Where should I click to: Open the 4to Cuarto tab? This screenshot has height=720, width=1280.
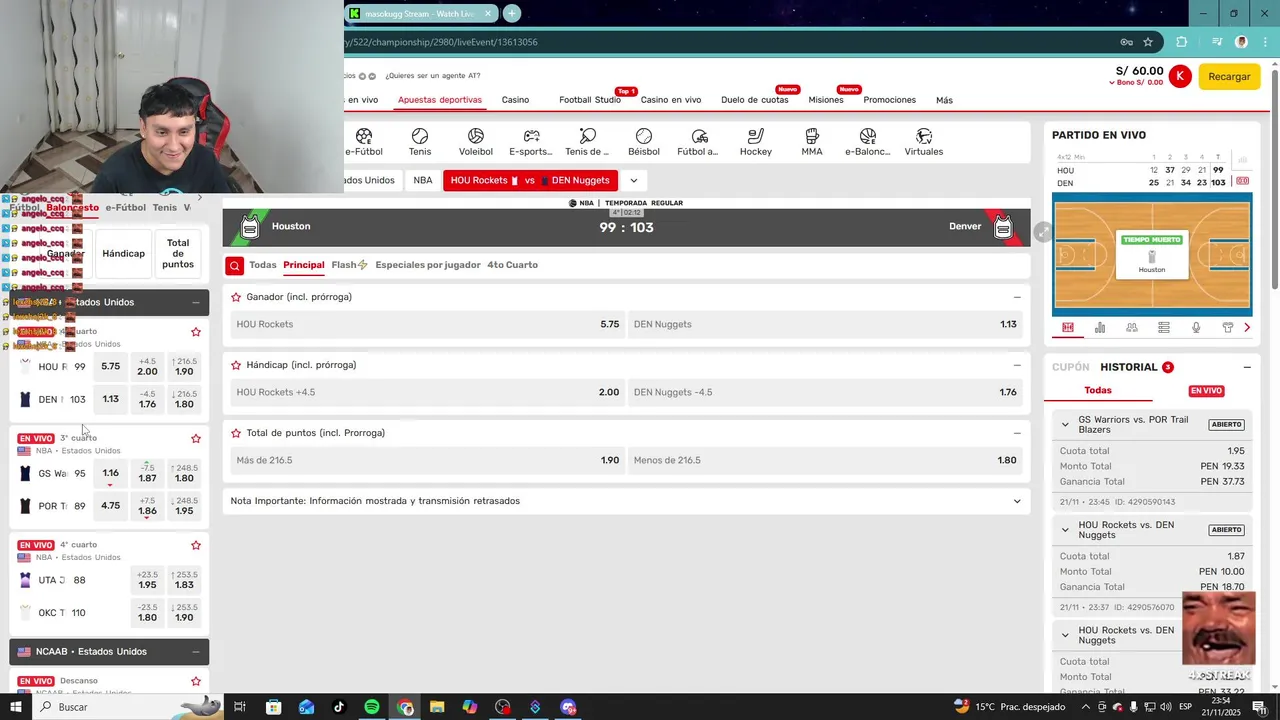pyautogui.click(x=512, y=265)
